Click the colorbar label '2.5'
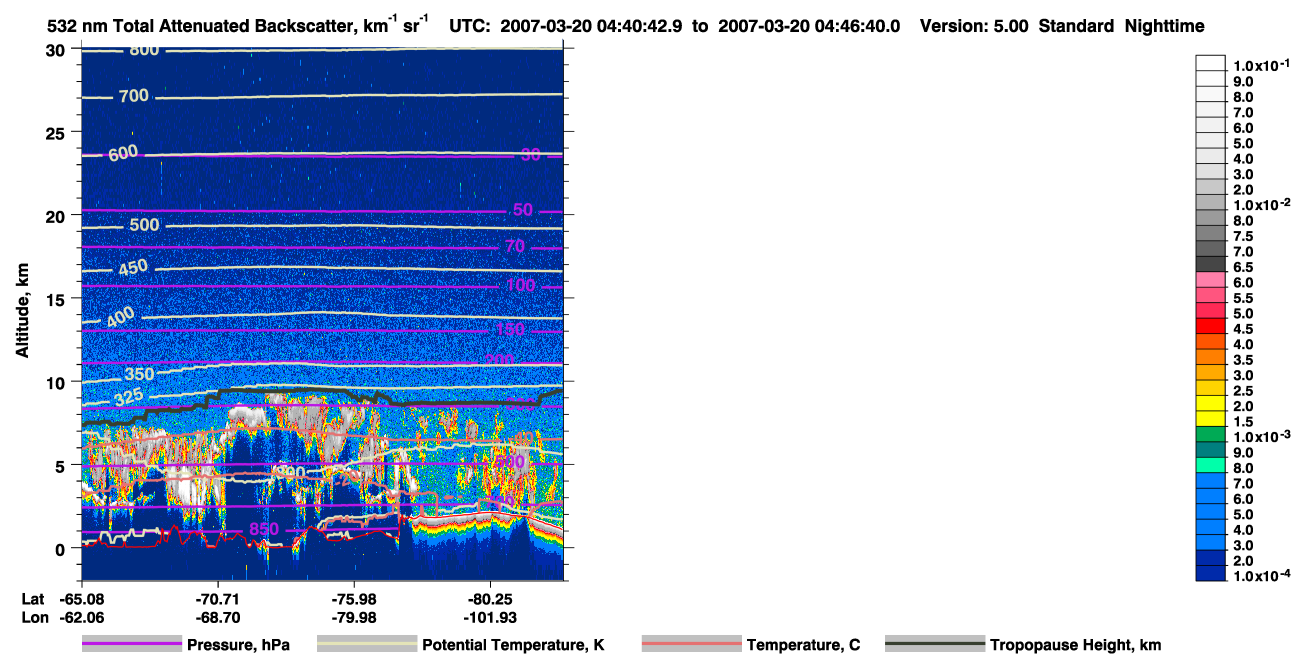The image size is (1300, 667). pos(1243,391)
